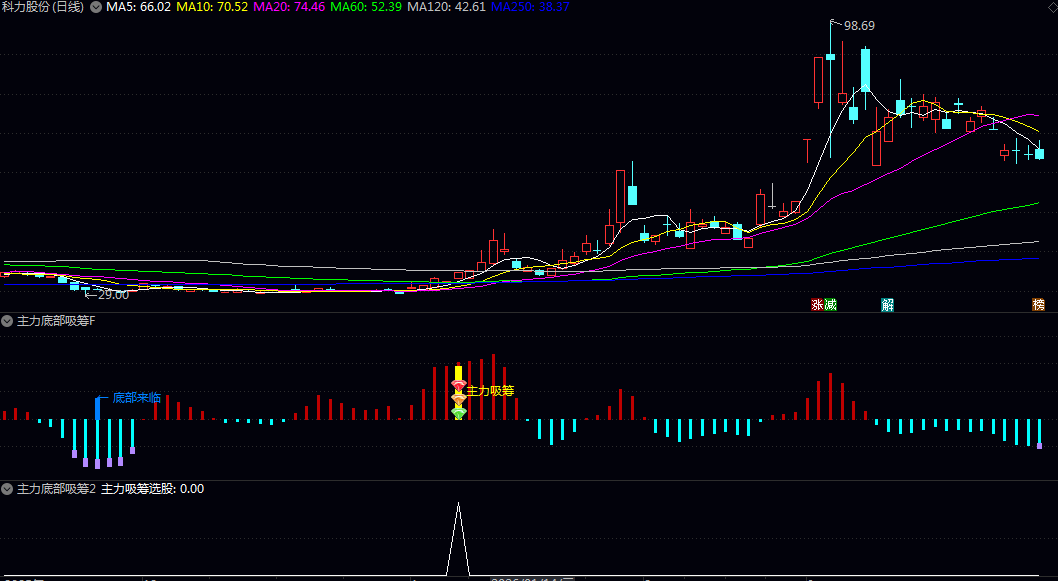Image resolution: width=1058 pixels, height=581 pixels.
Task: Click the red 涨 event badge
Action: (818, 305)
